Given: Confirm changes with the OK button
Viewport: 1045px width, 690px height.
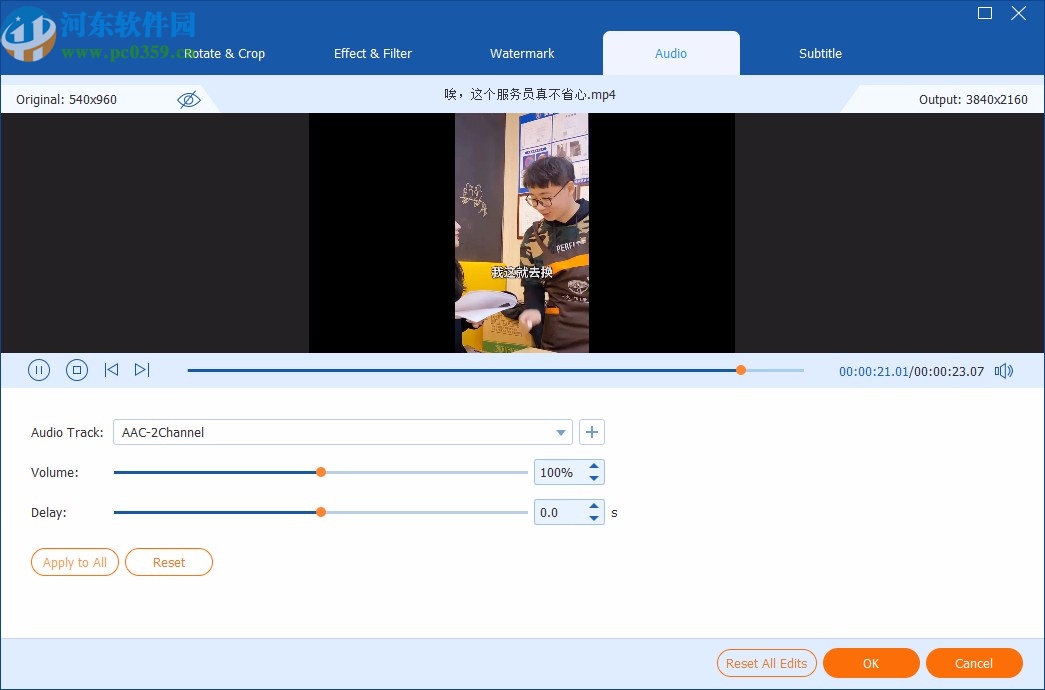Looking at the screenshot, I should coord(870,663).
